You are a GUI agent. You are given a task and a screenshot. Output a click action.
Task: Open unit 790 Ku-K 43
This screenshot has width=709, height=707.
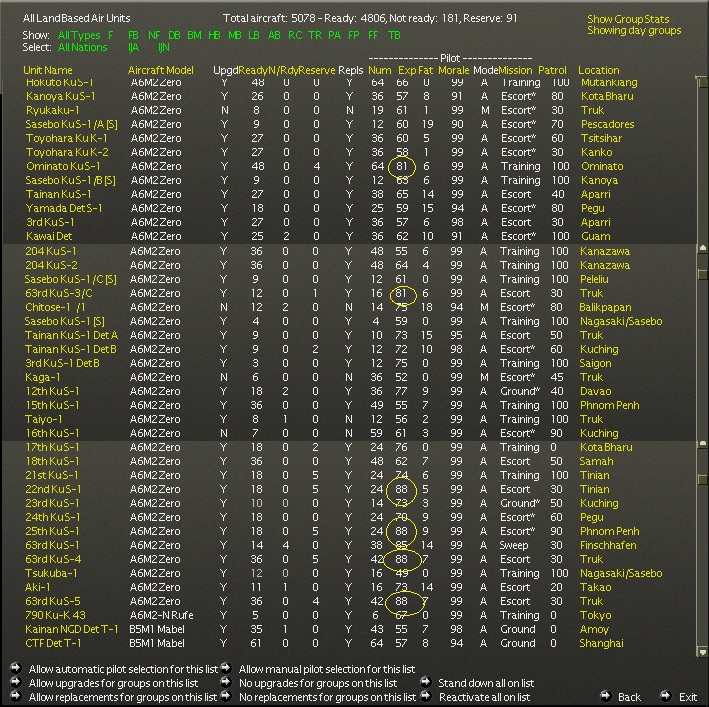[55, 616]
